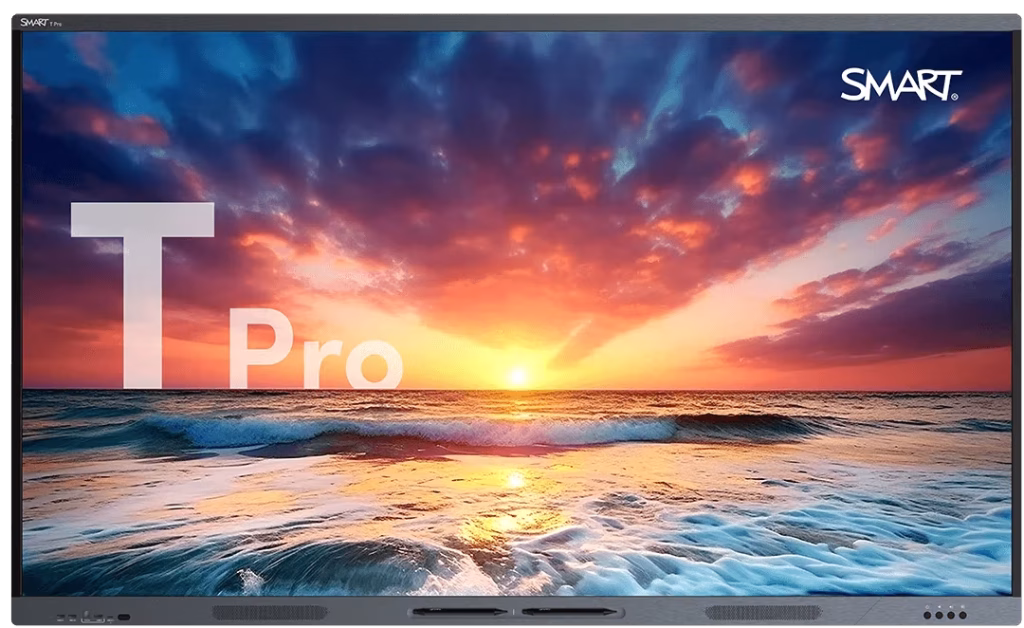Click the word Pro on screen
1024x628 pixels.
click(x=316, y=349)
